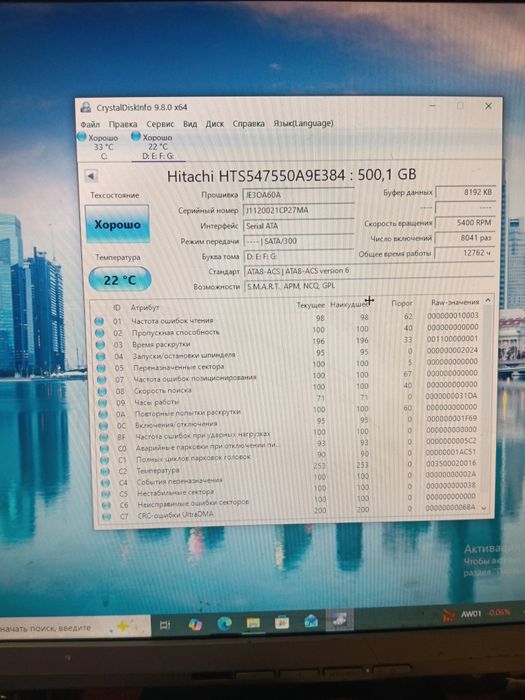Image resolution: width=525 pixels, height=700 pixels.
Task: Open the Правка menu
Action: 123,124
